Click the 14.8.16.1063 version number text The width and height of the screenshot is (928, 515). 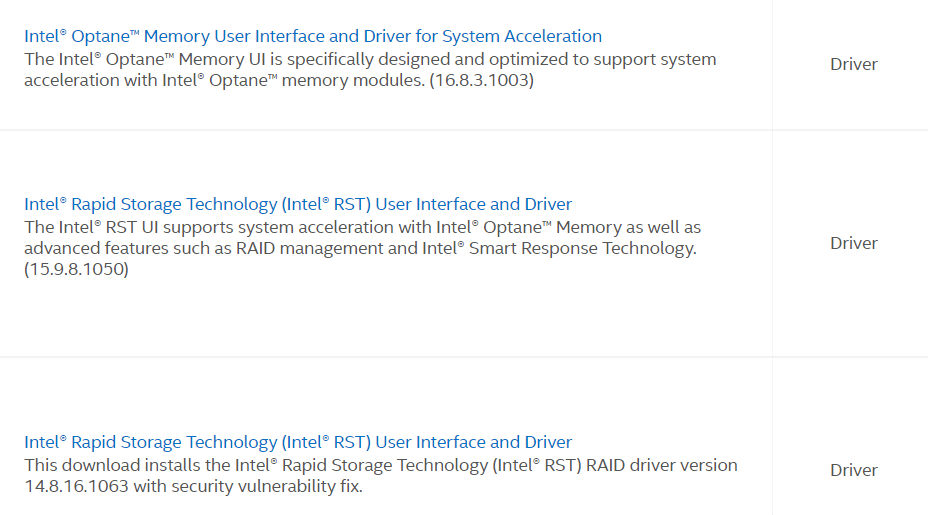(x=76, y=486)
